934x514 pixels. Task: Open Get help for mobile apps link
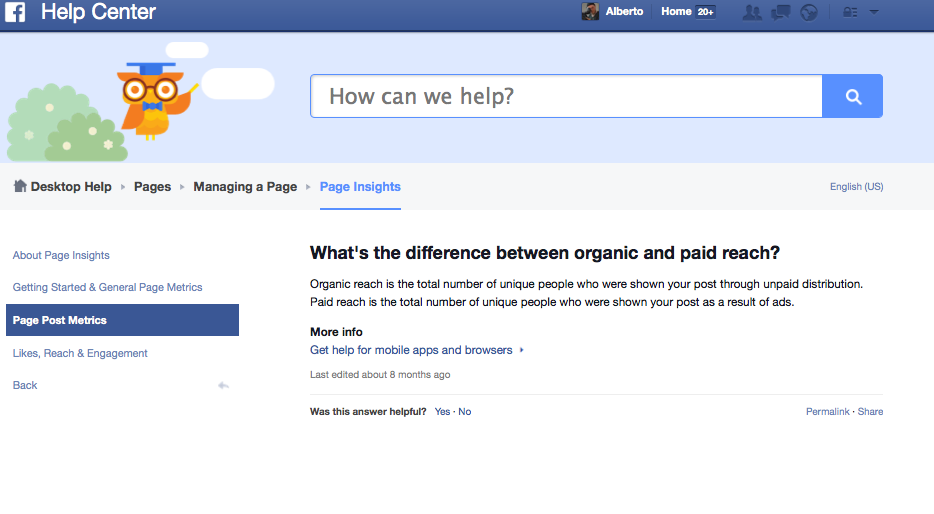(411, 350)
